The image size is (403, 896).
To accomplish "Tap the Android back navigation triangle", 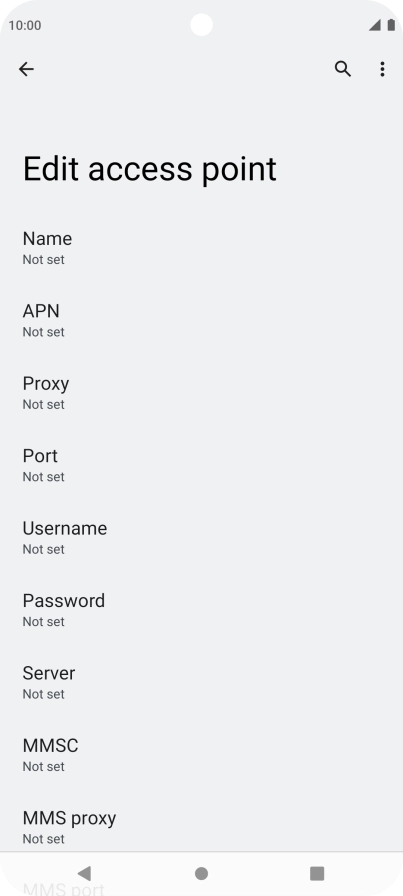I will coord(84,873).
